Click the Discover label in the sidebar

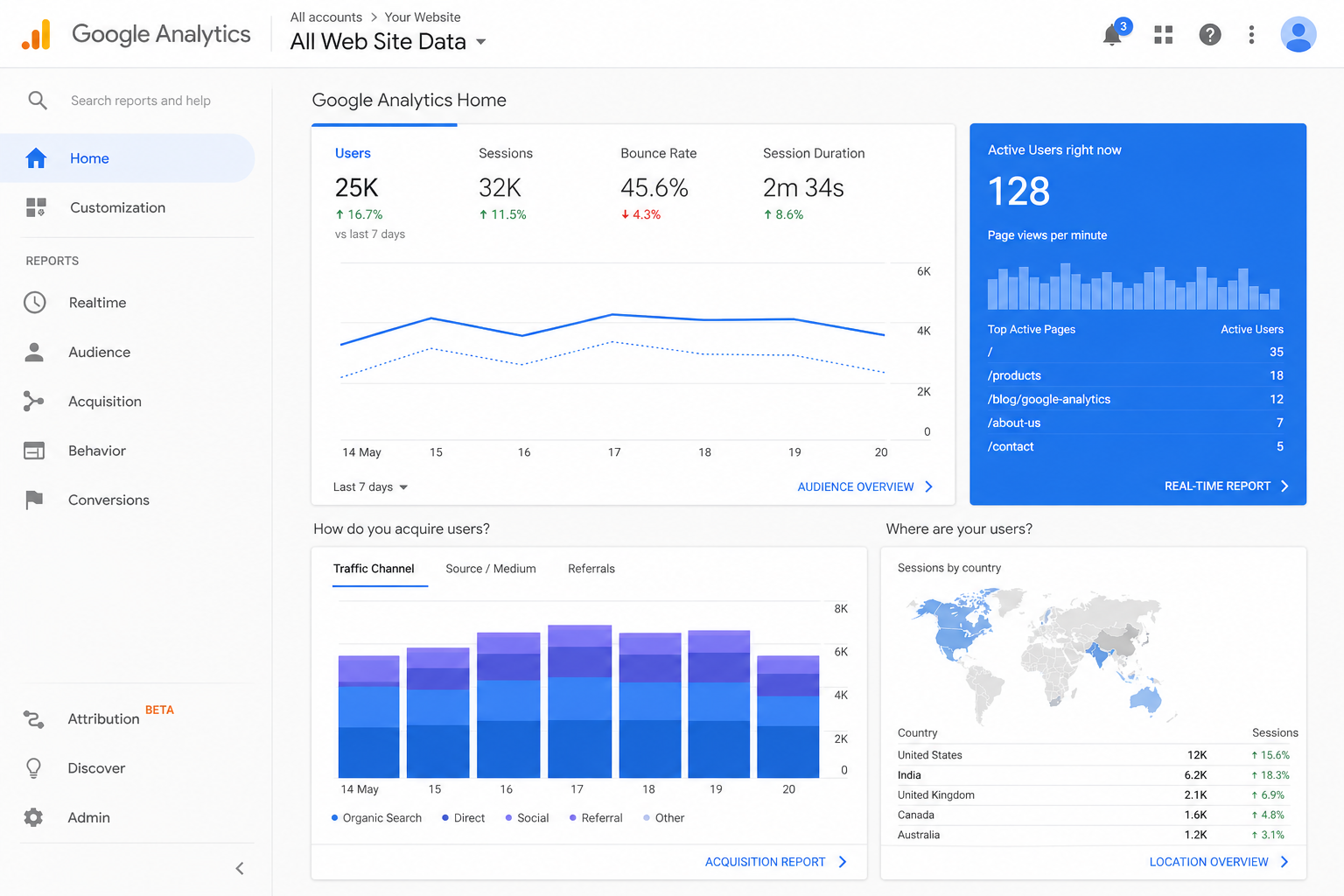[x=96, y=768]
